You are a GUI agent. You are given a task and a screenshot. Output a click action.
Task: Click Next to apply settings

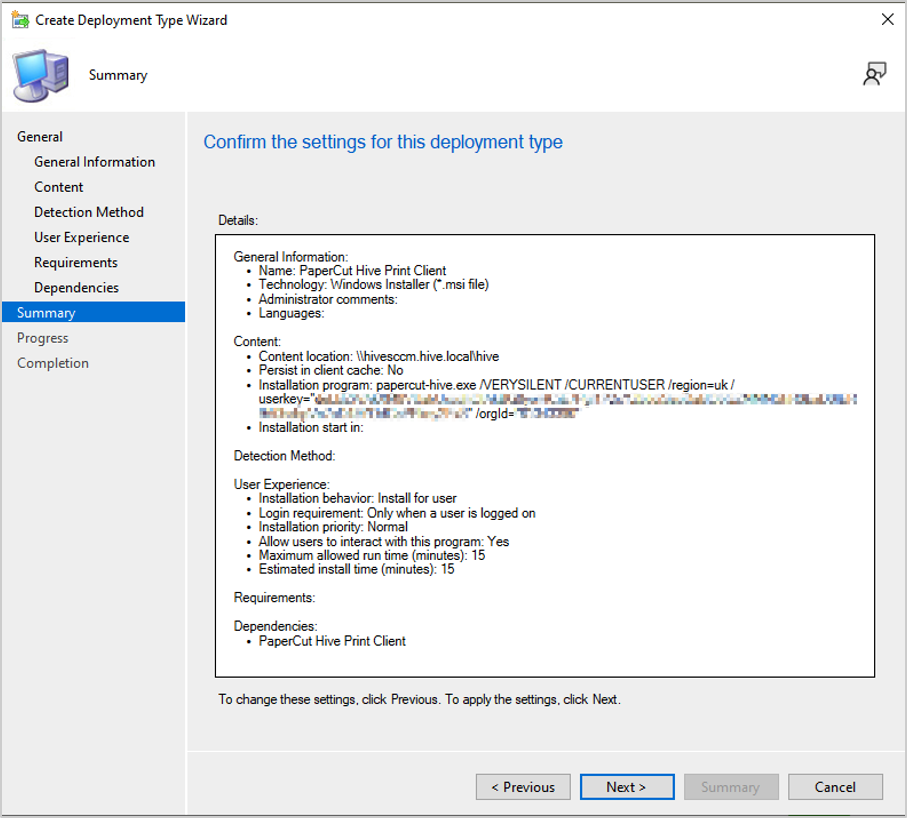[626, 787]
